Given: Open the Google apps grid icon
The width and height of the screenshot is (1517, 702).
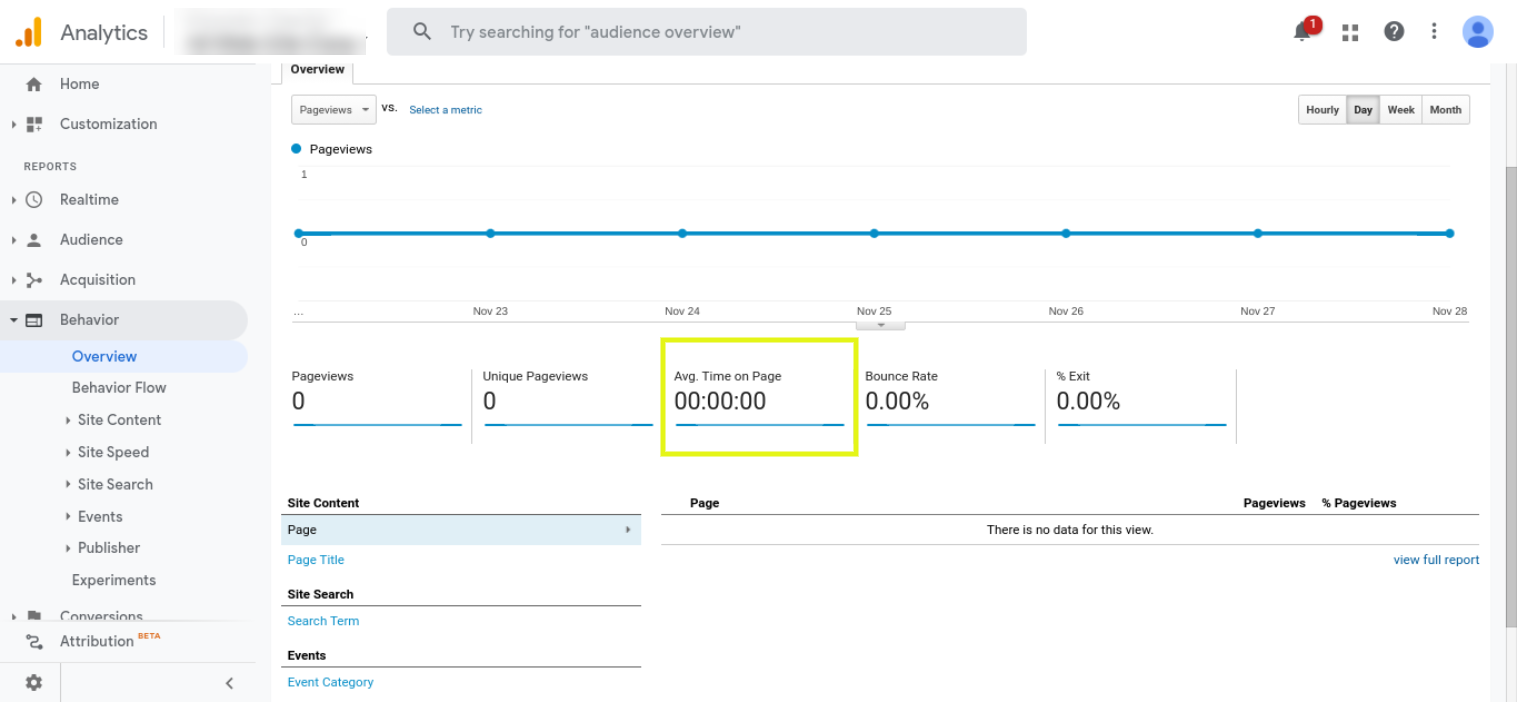Looking at the screenshot, I should (x=1350, y=32).
